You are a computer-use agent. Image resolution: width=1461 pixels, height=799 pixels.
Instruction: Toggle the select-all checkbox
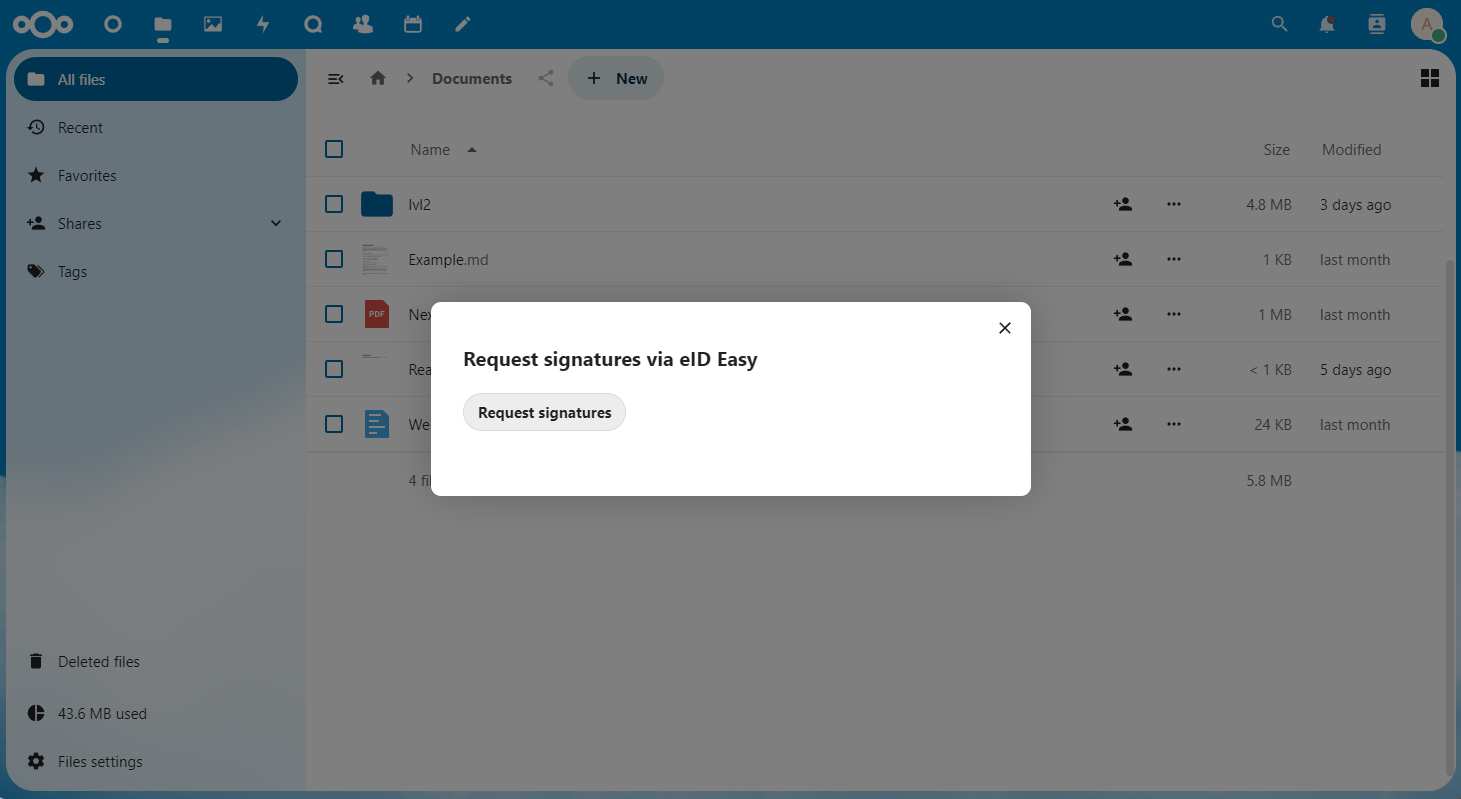tap(334, 149)
